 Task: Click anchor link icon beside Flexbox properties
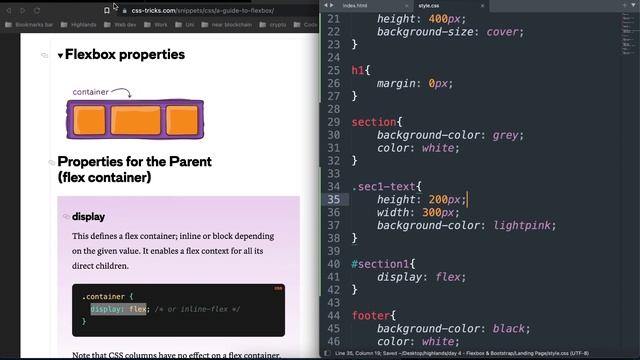coord(44,55)
